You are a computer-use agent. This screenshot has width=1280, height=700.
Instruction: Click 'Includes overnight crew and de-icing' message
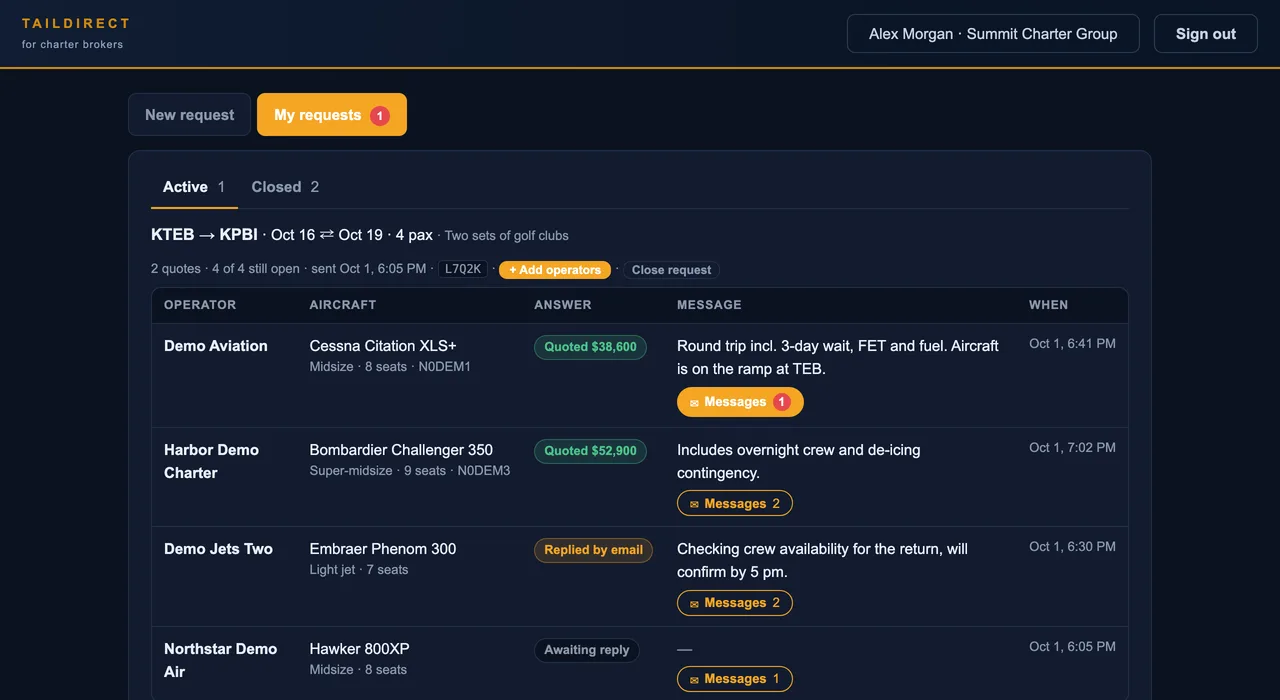(x=799, y=461)
